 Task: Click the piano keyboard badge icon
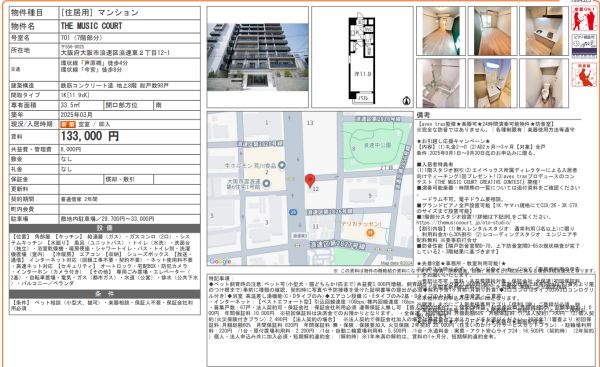coord(584,46)
